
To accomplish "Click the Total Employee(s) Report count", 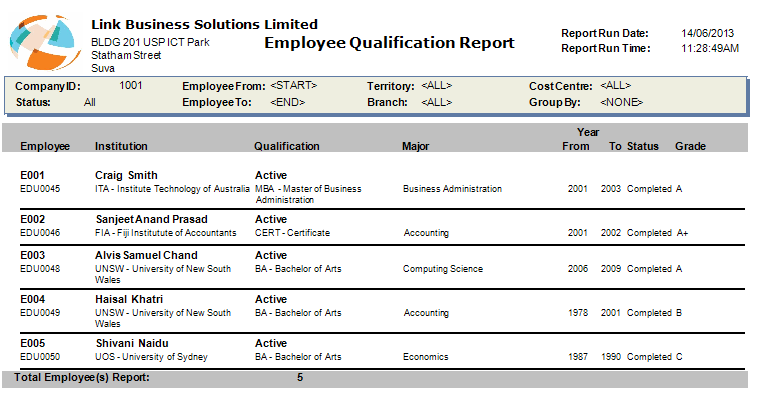I will (x=300, y=377).
